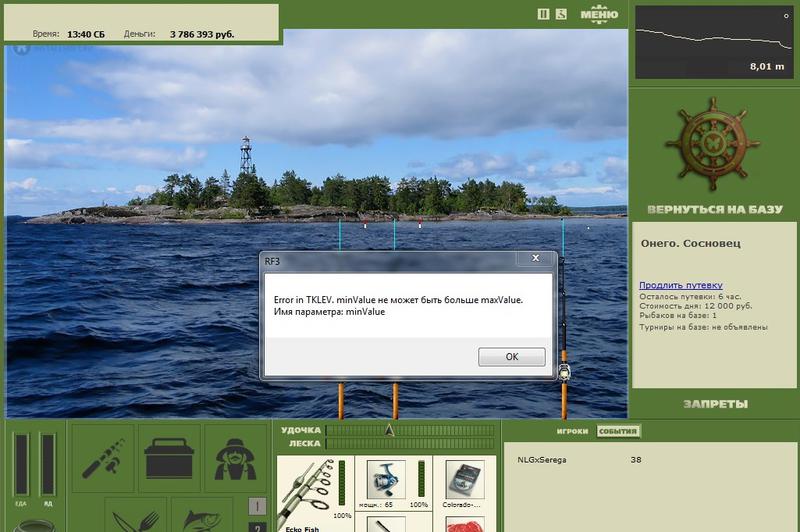Viewport: 800px width, 532px height.
Task: Open the tackle box inventory icon
Action: click(x=169, y=458)
